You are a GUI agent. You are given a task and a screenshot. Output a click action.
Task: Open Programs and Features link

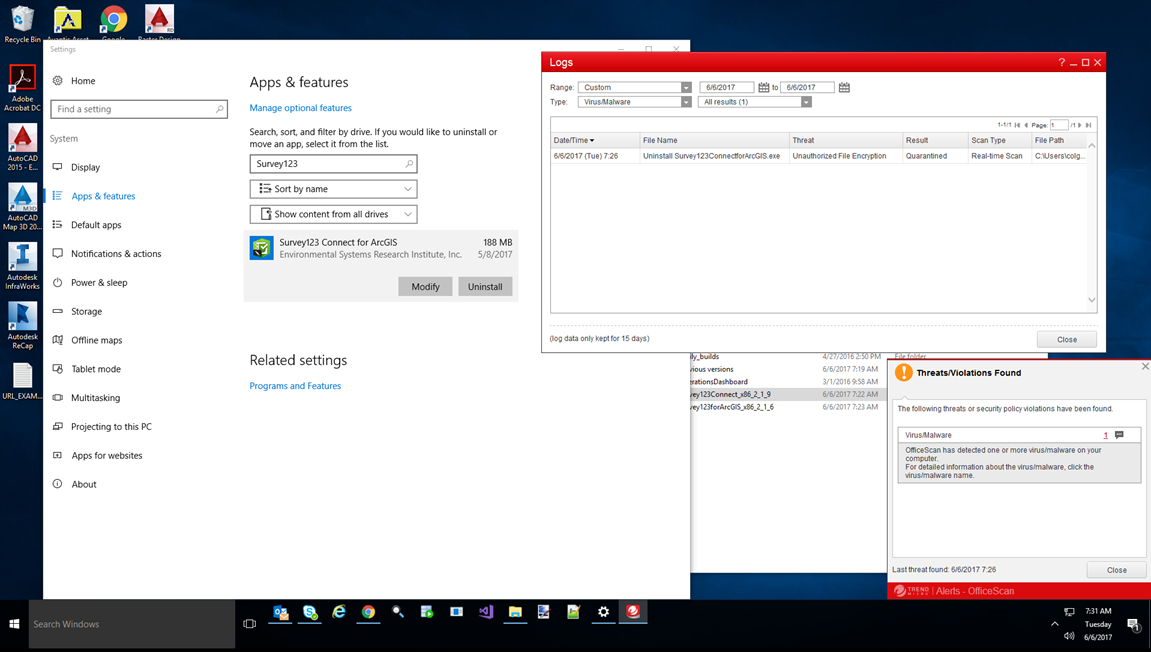(295, 385)
